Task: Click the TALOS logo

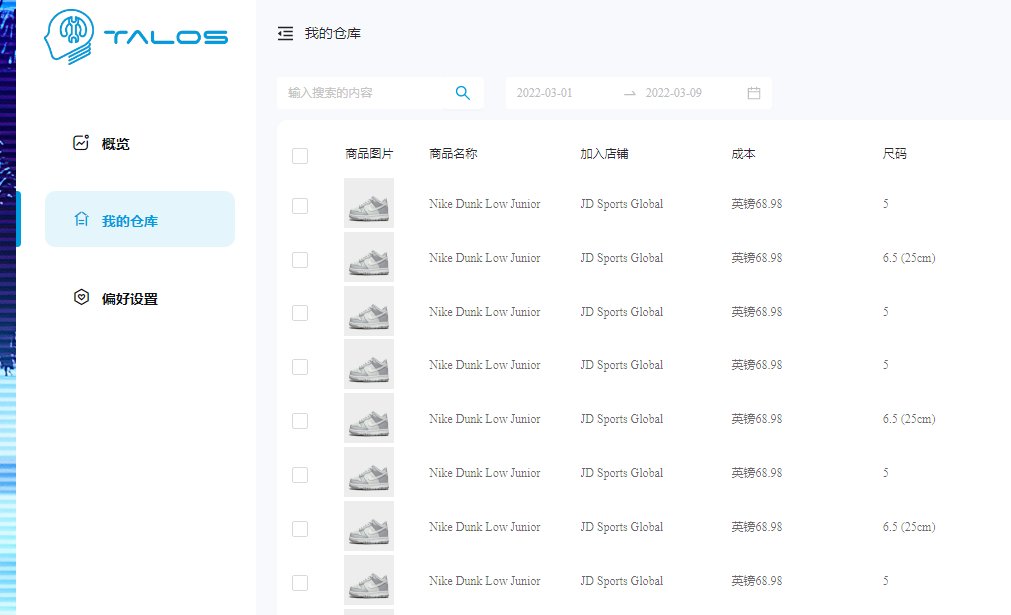Action: [136, 37]
